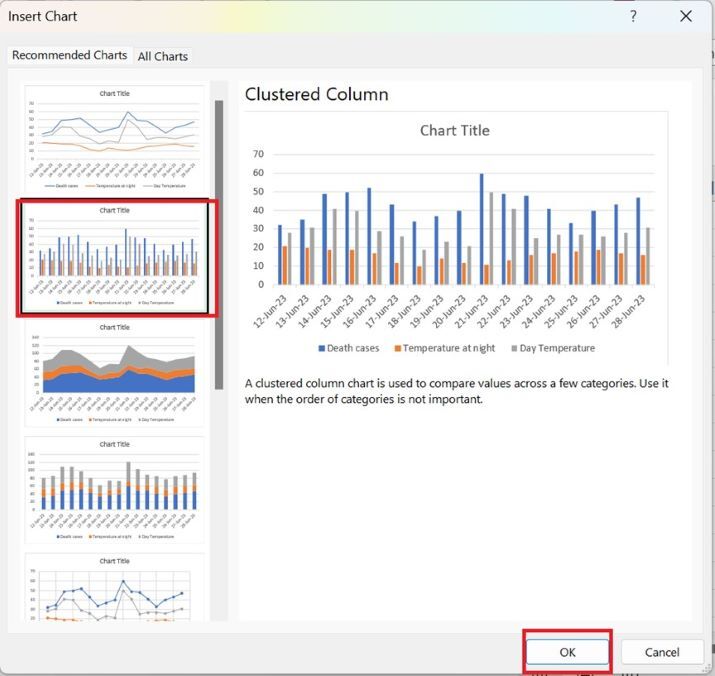
Task: Pick the stacked area chart thumbnail
Action: pos(114,374)
